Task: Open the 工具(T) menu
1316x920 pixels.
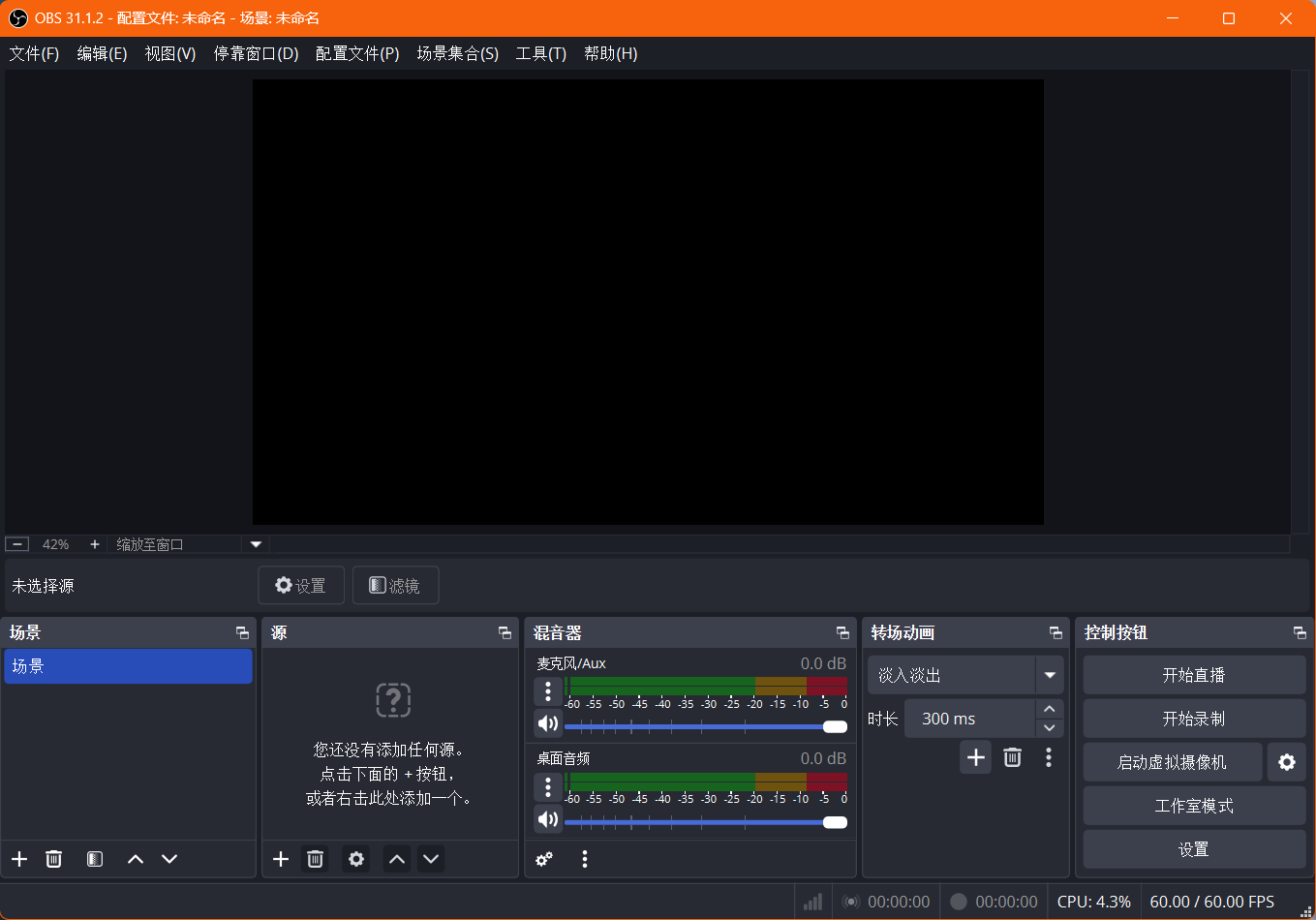Action: click(542, 53)
